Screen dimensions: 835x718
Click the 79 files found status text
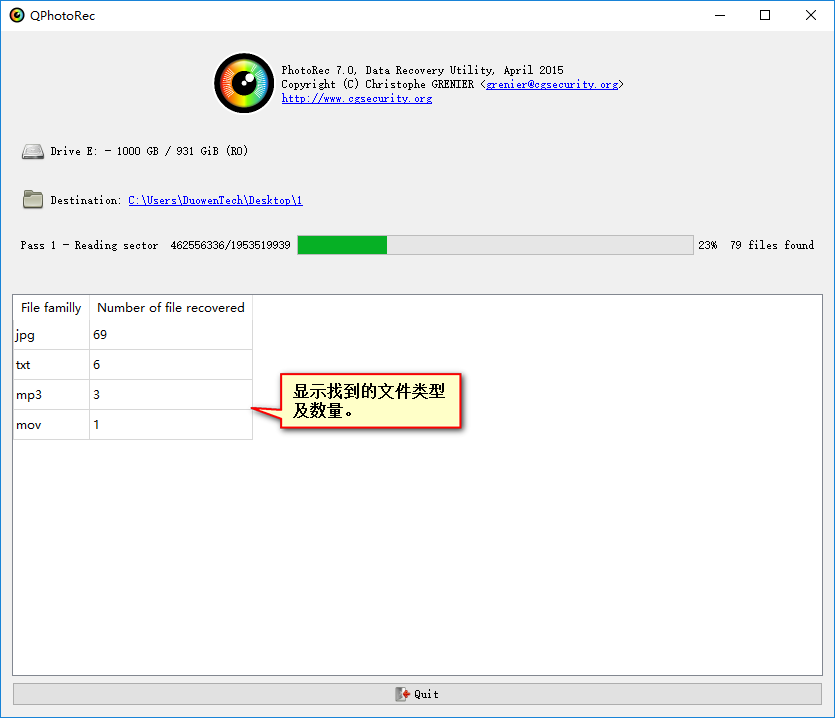pos(772,245)
